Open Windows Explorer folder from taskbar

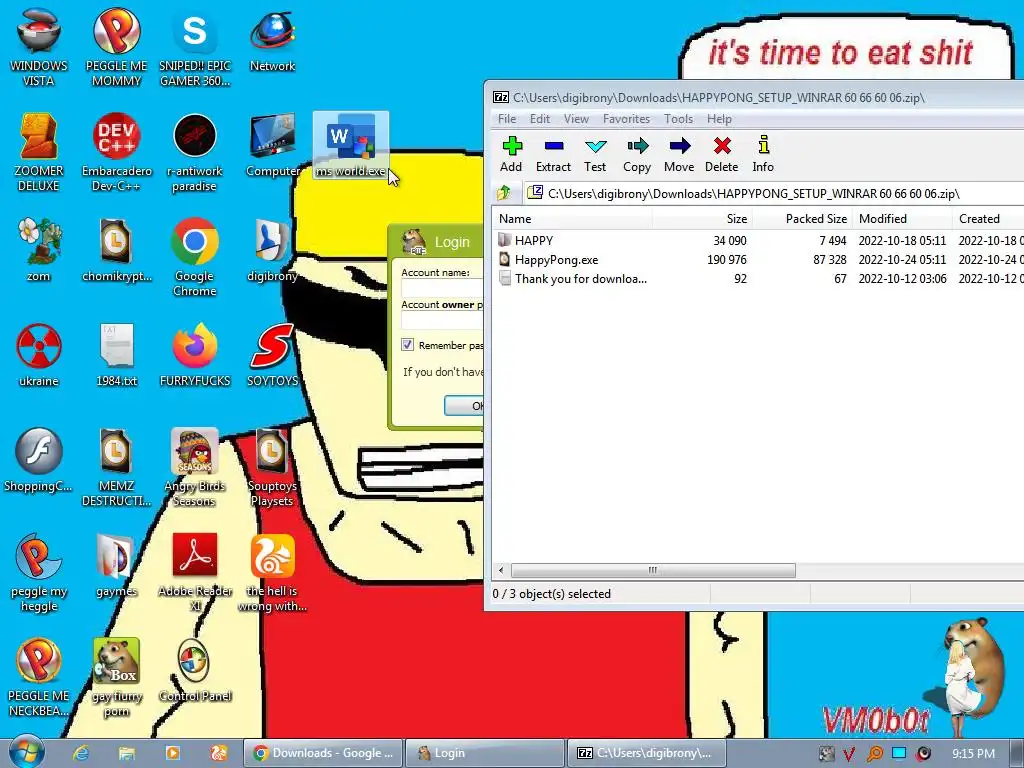pos(126,753)
